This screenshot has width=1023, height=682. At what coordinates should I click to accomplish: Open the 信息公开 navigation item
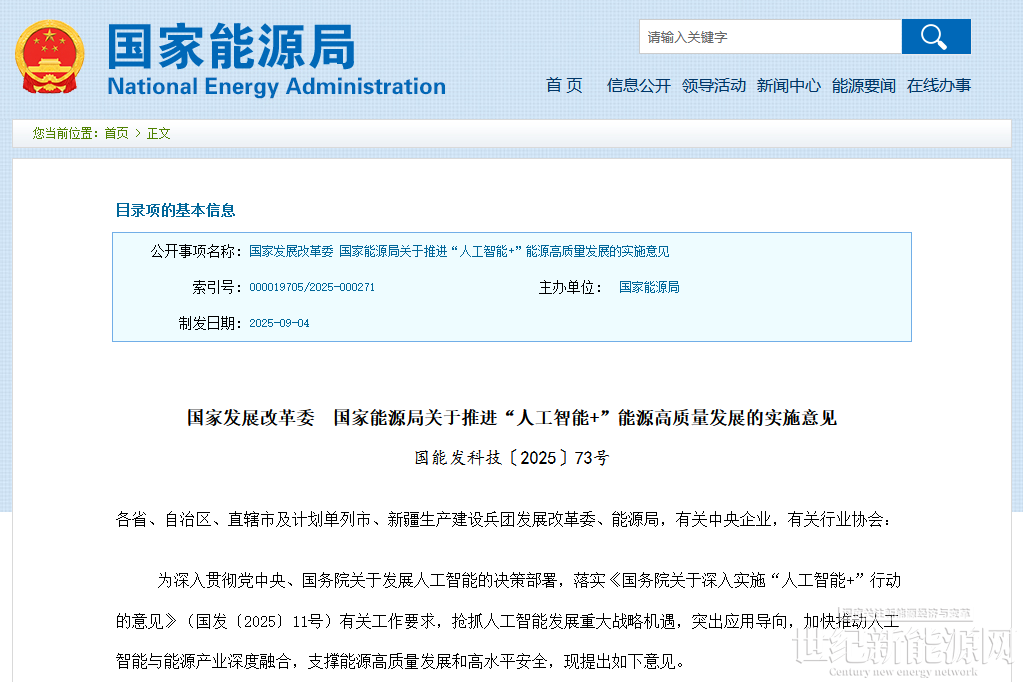pyautogui.click(x=638, y=85)
